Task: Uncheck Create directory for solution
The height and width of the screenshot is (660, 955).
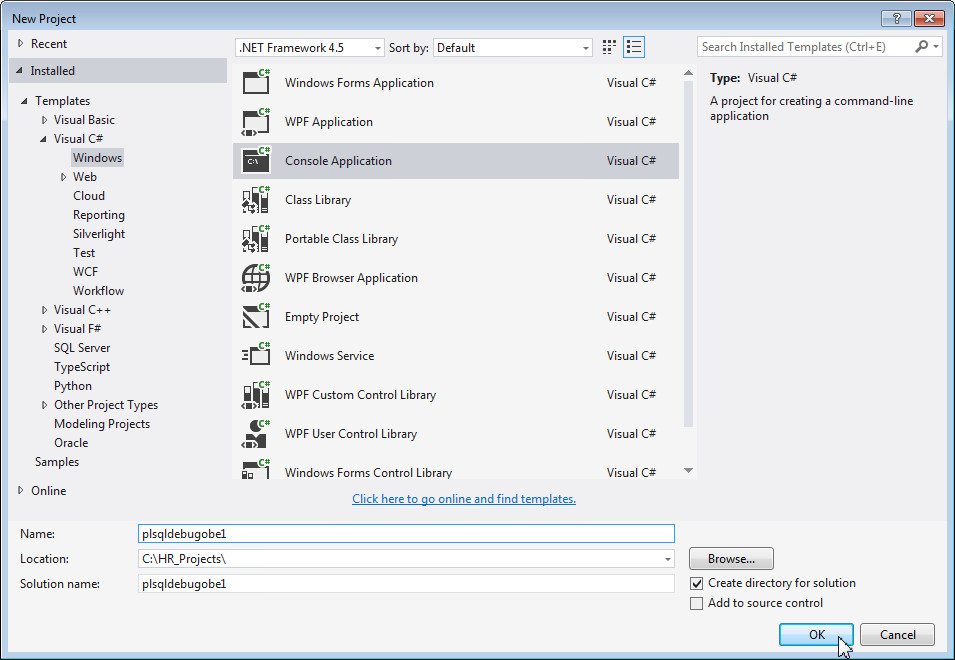Action: click(x=697, y=583)
